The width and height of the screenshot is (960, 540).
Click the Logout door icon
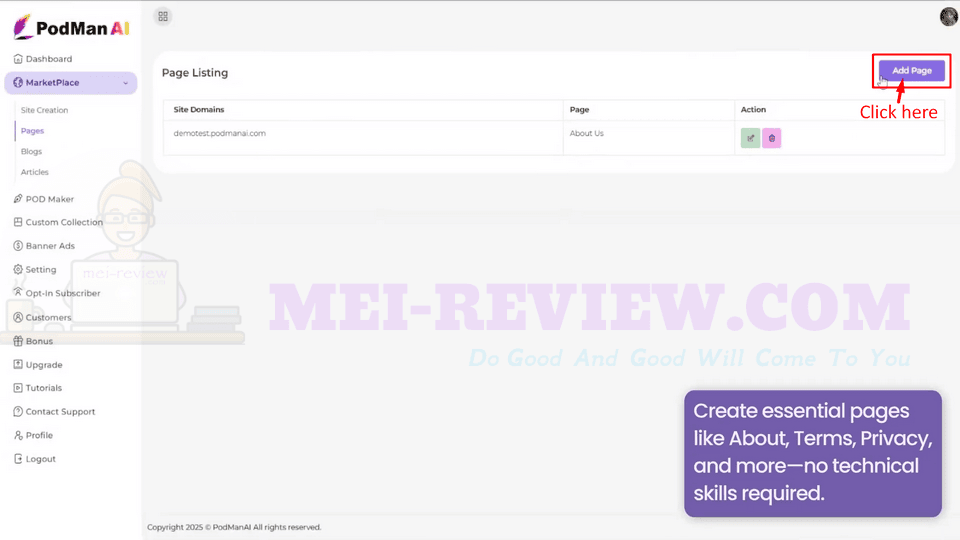click(x=18, y=459)
